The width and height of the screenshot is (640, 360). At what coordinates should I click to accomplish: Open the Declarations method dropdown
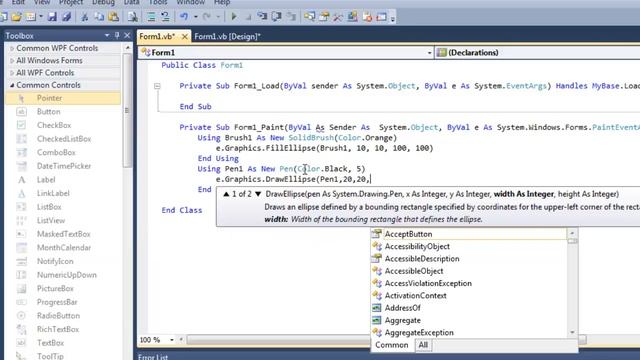537,53
